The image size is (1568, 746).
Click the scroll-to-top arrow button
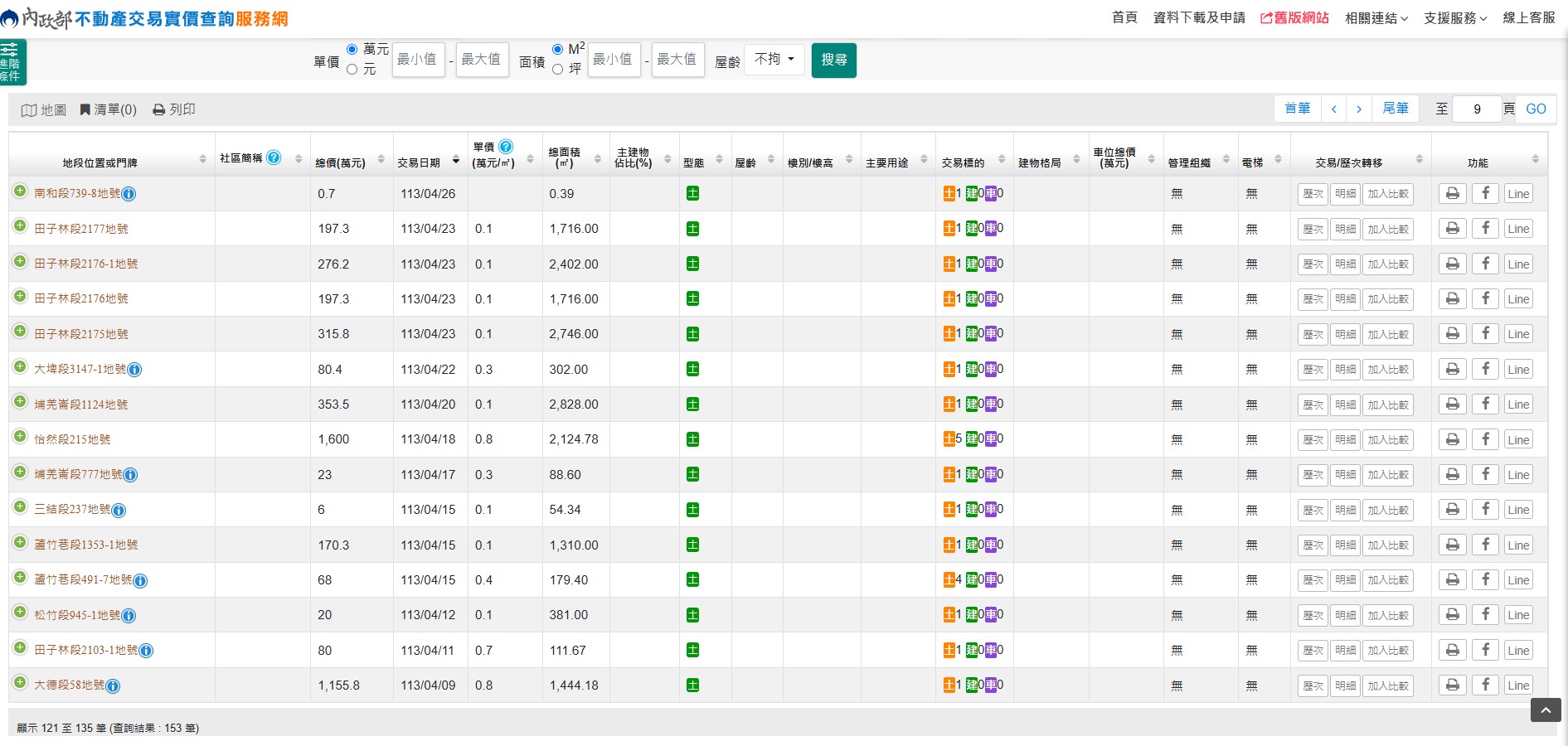tap(1545, 710)
